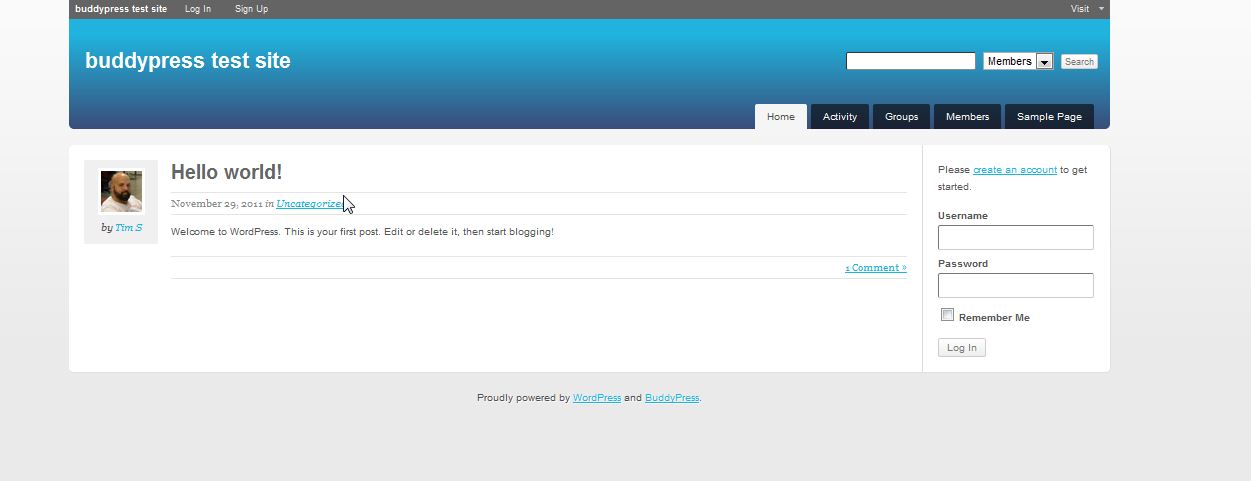Click the Search button
The image size is (1251, 481).
point(1079,62)
